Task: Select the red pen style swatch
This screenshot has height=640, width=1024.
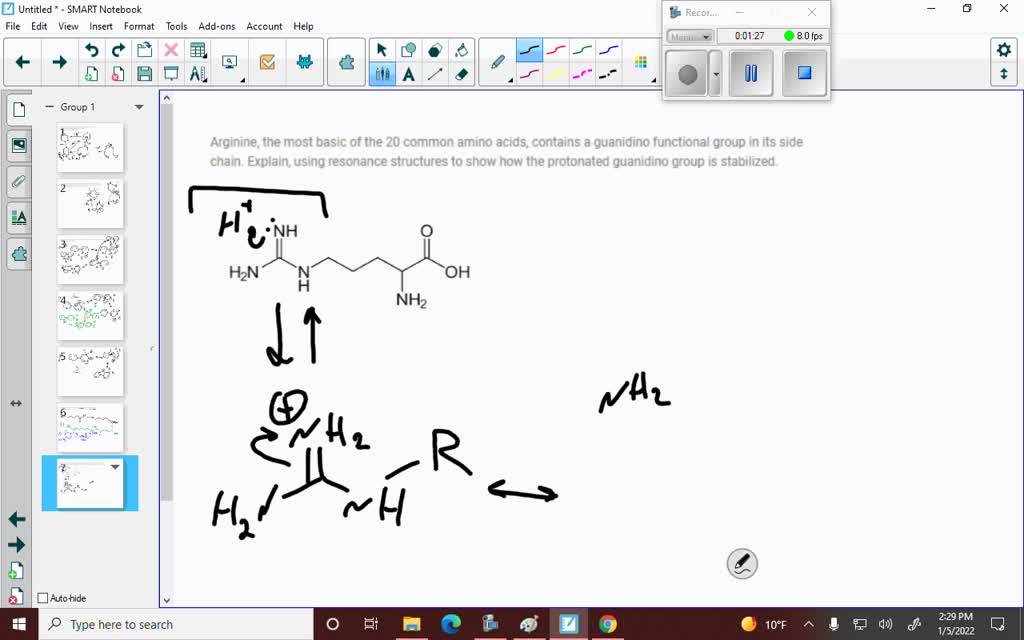Action: point(558,48)
